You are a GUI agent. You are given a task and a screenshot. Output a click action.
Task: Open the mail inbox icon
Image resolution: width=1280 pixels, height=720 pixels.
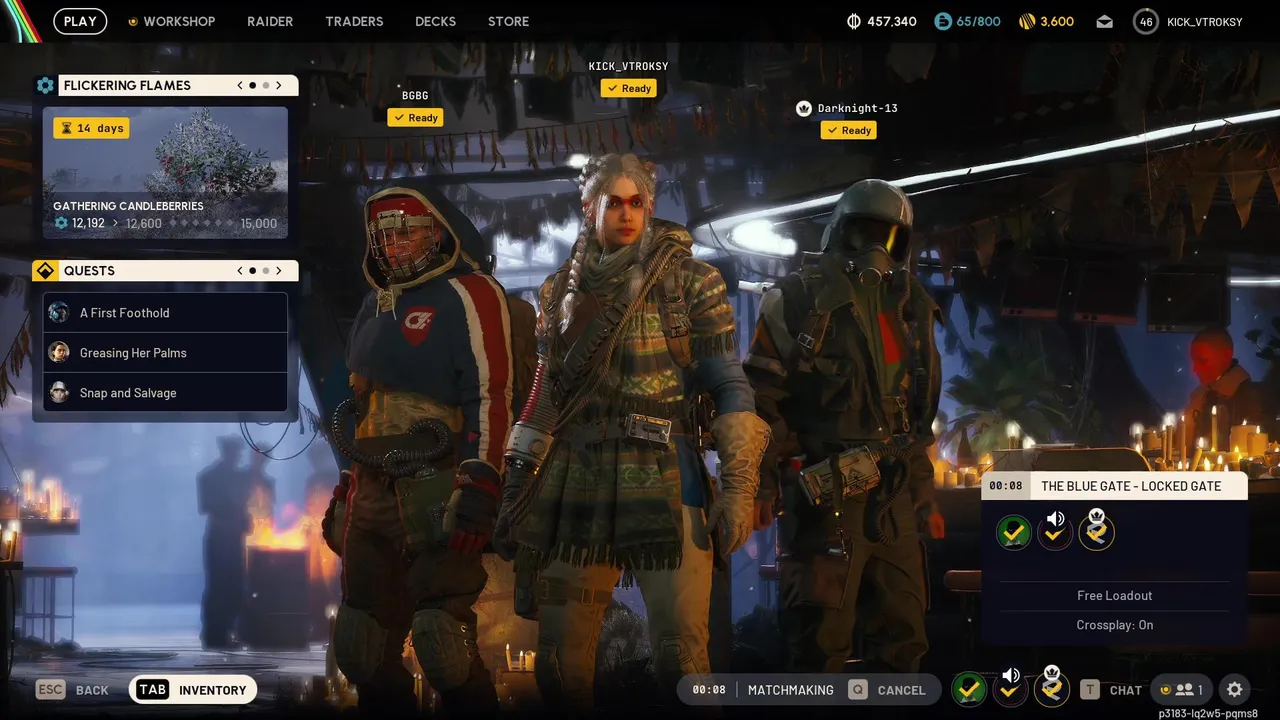coord(1104,21)
